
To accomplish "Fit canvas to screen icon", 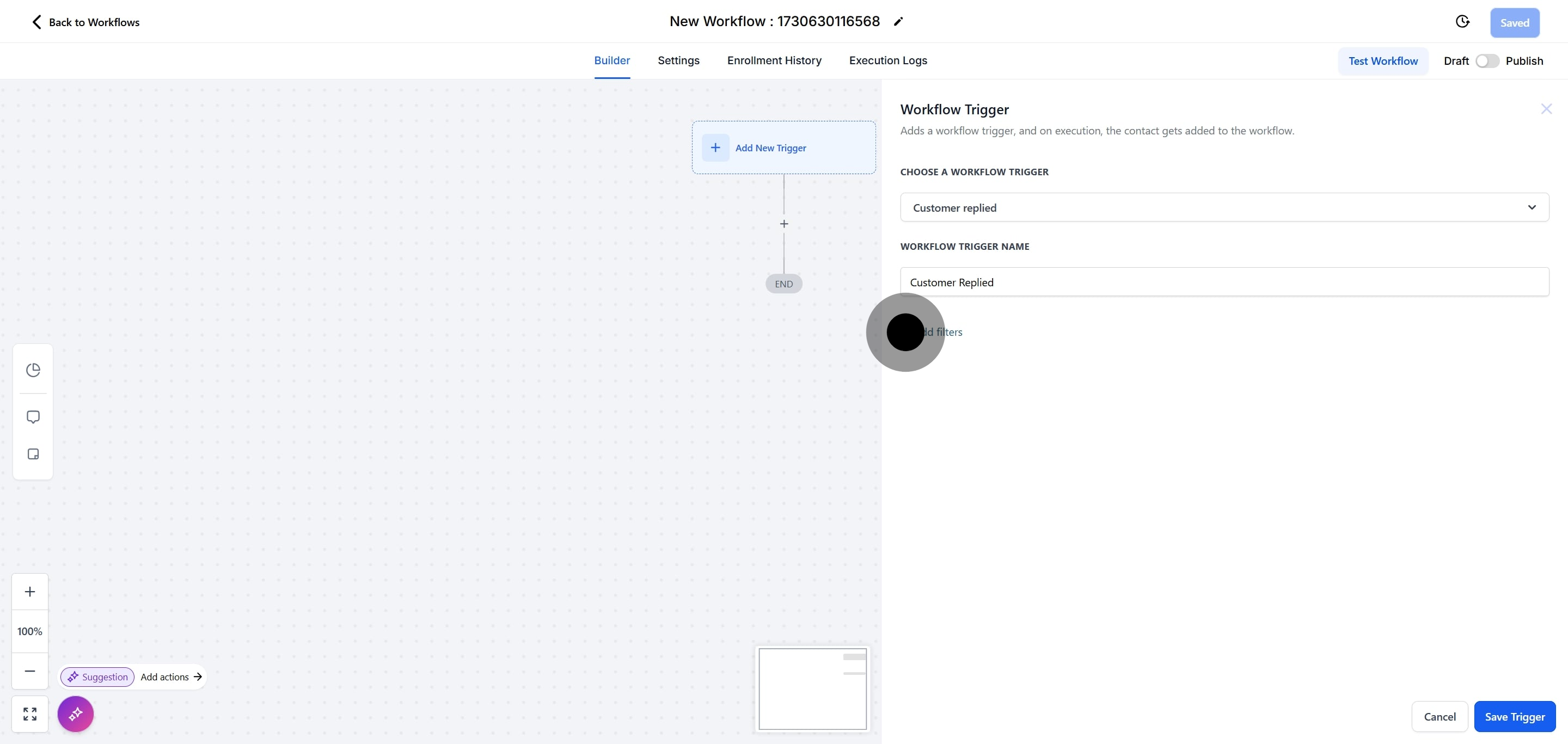I will [x=30, y=714].
